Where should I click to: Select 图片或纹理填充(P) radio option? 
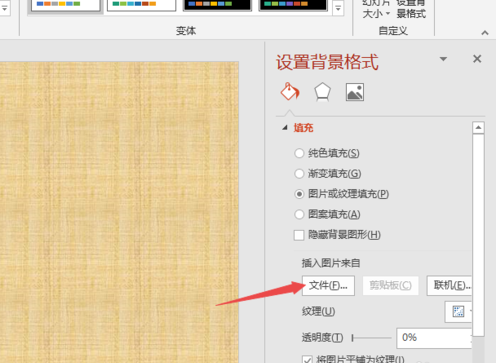tap(342, 194)
